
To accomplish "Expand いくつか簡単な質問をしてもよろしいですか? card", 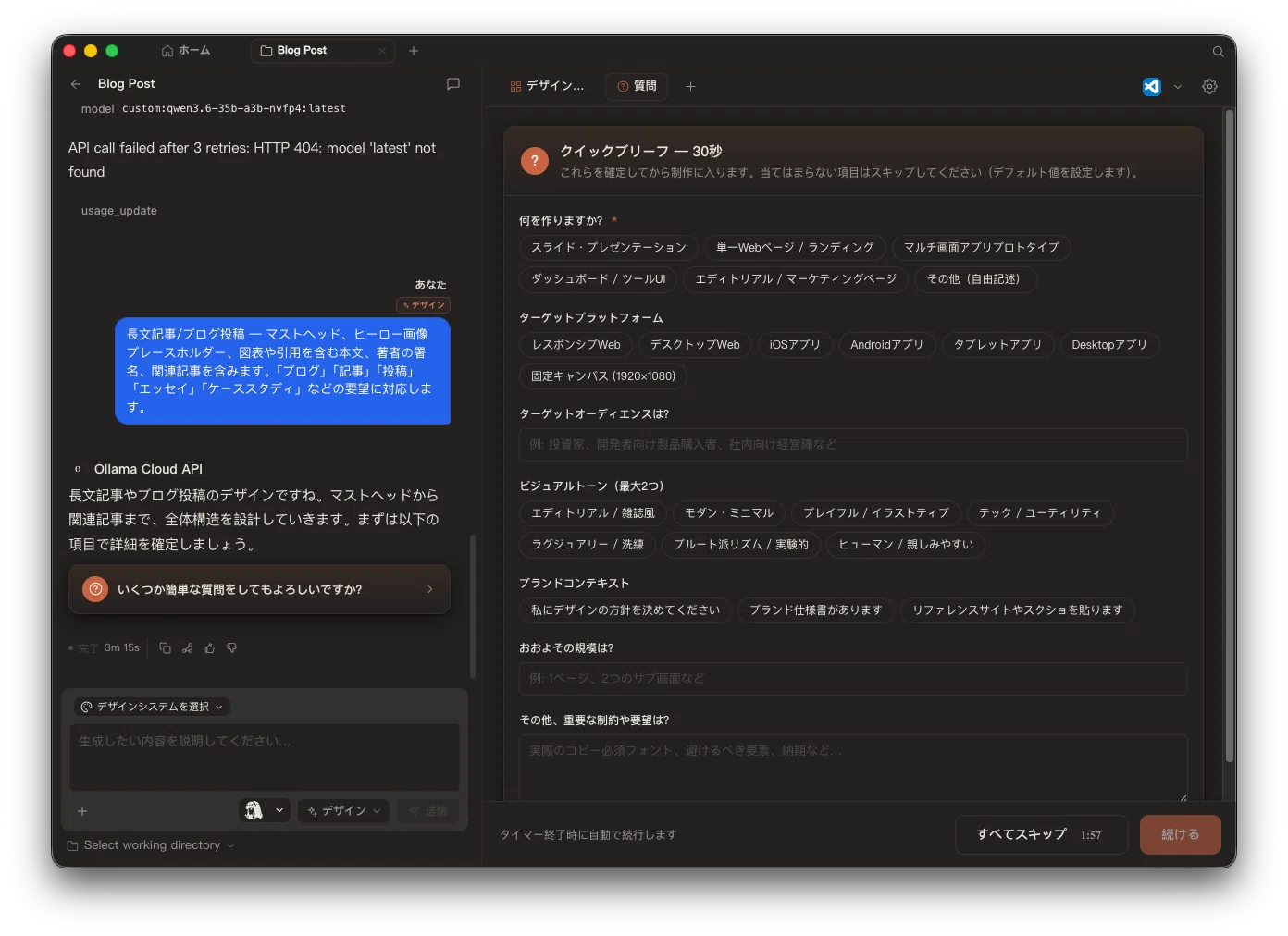I will point(259,590).
